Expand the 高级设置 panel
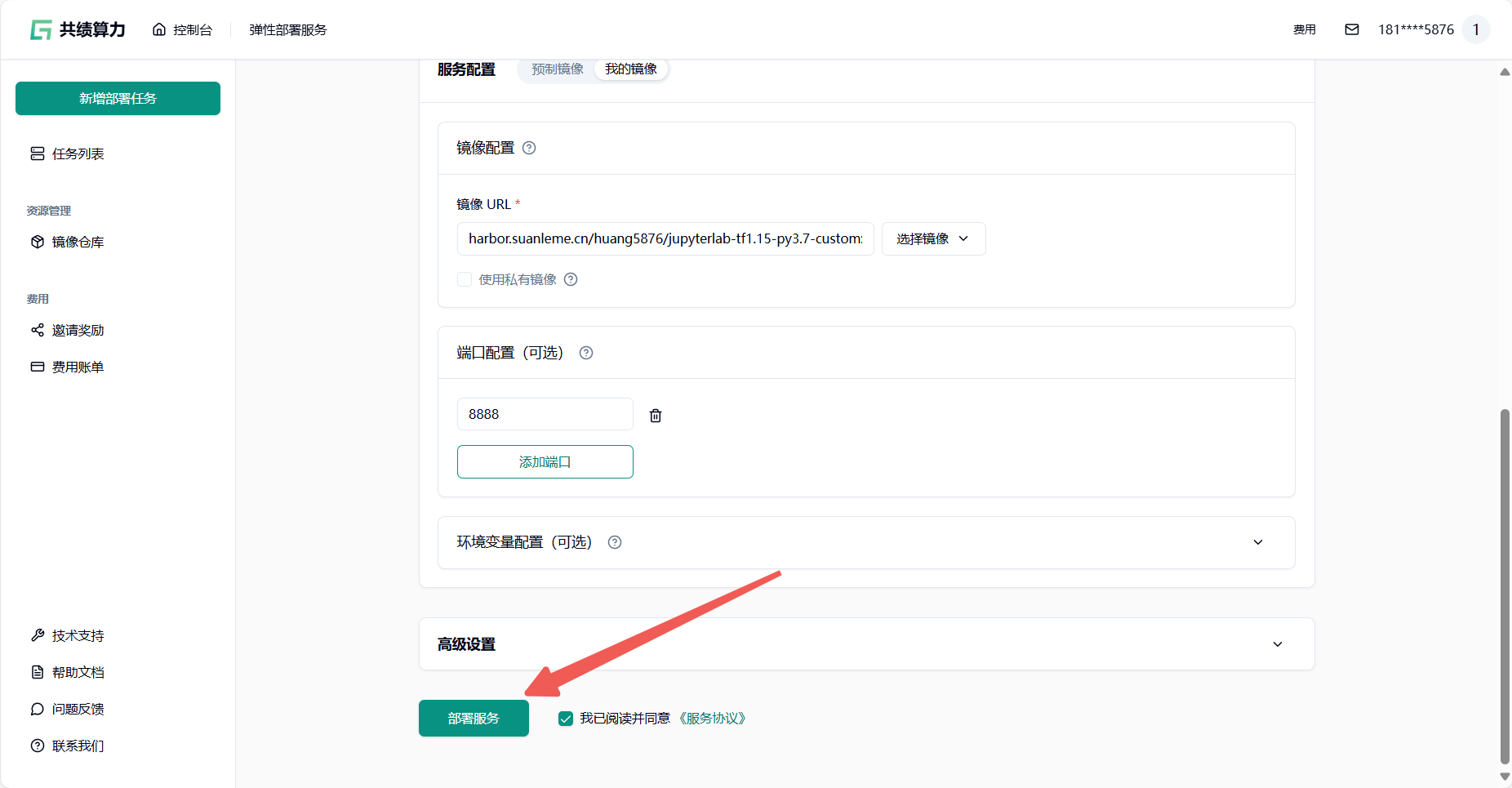 pos(1277,644)
